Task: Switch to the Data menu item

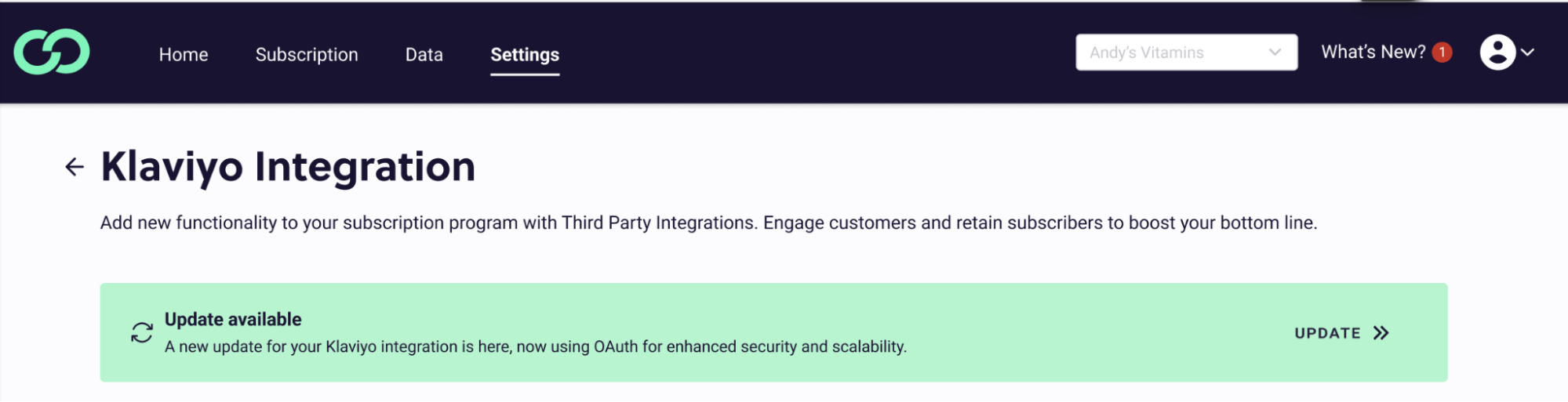Action: click(x=424, y=55)
